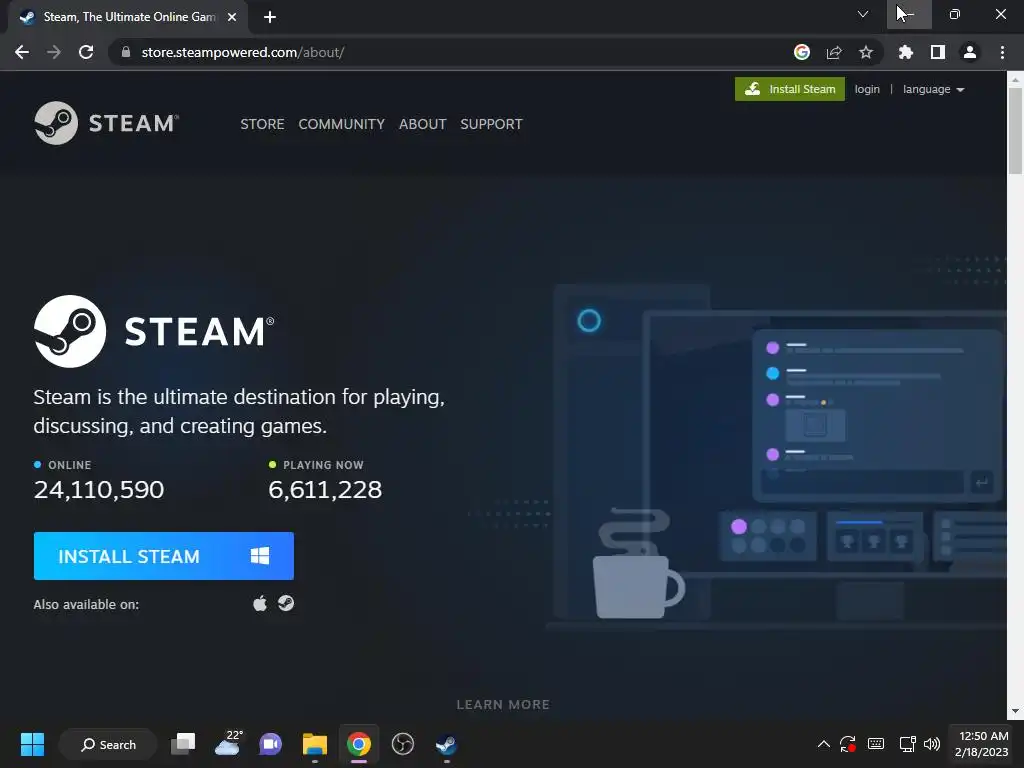Open Task View on the taskbar

click(x=183, y=744)
